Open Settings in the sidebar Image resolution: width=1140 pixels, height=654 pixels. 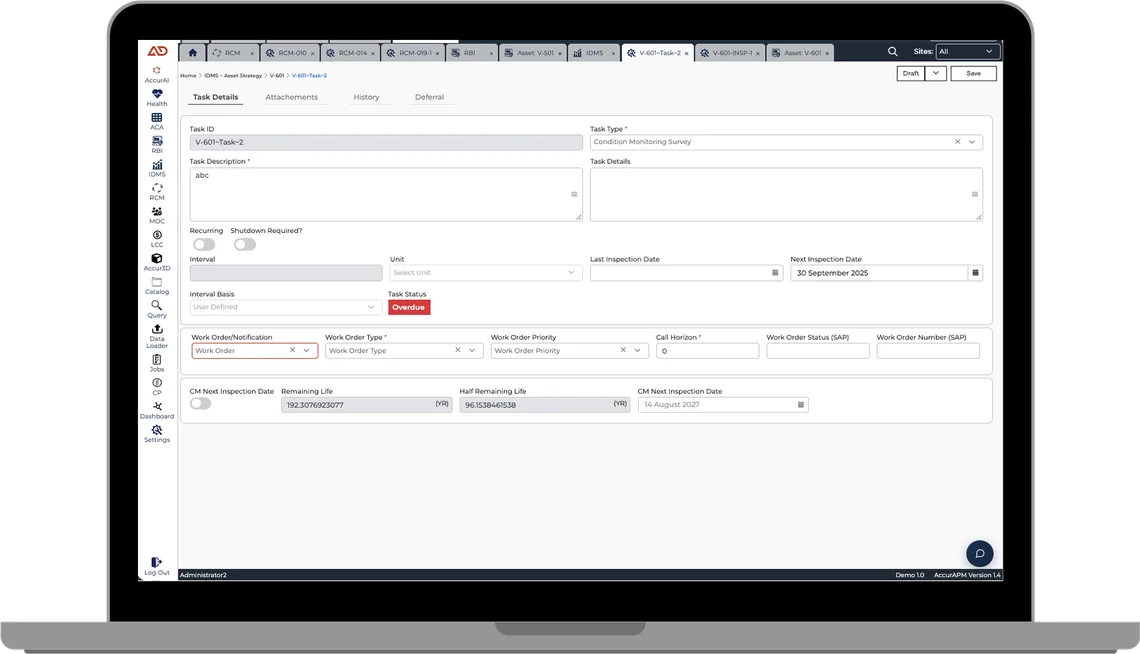point(156,433)
